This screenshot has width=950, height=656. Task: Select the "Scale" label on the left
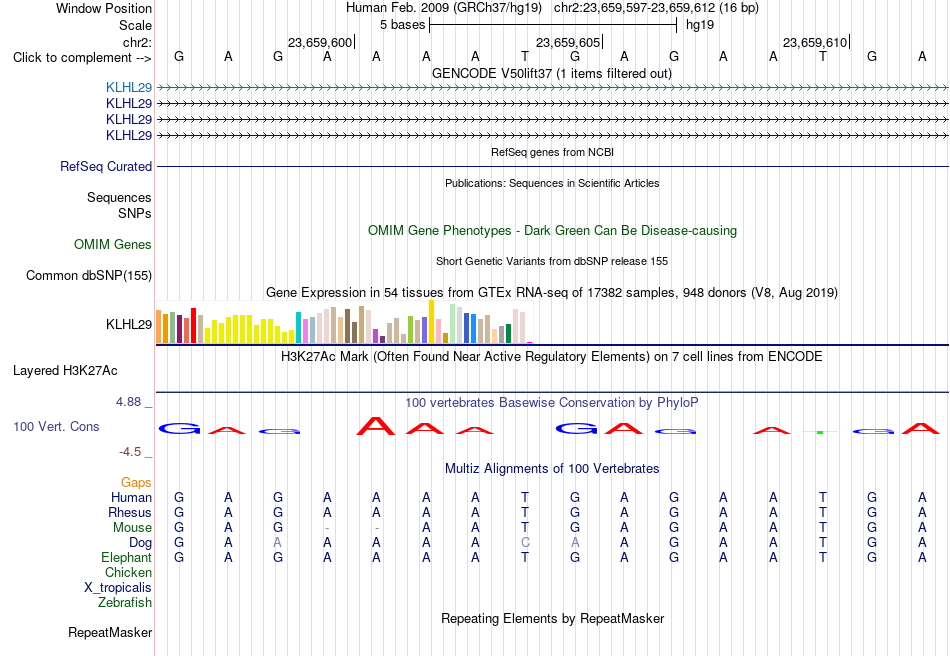point(135,25)
